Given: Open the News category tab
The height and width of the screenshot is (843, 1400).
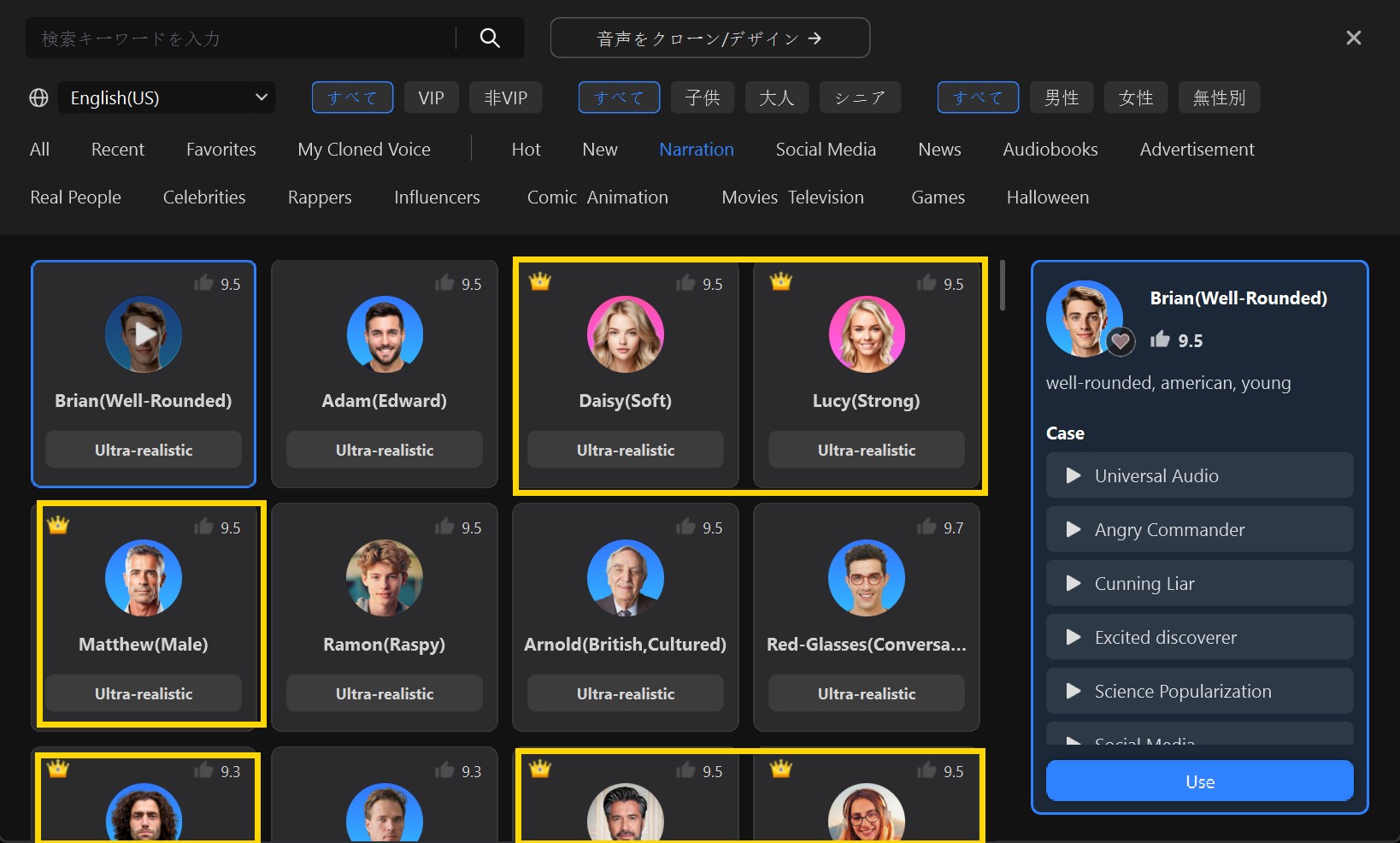Looking at the screenshot, I should pos(939,149).
